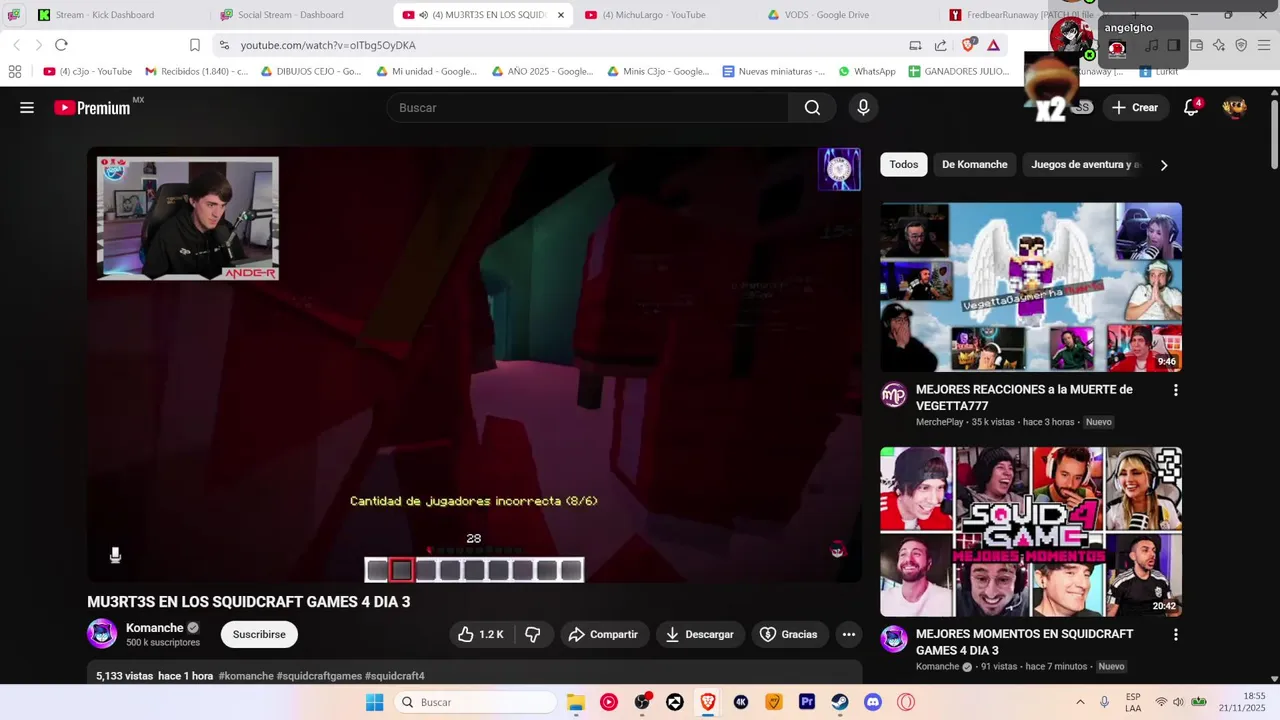Dislike the video with thumbs down

[533, 634]
